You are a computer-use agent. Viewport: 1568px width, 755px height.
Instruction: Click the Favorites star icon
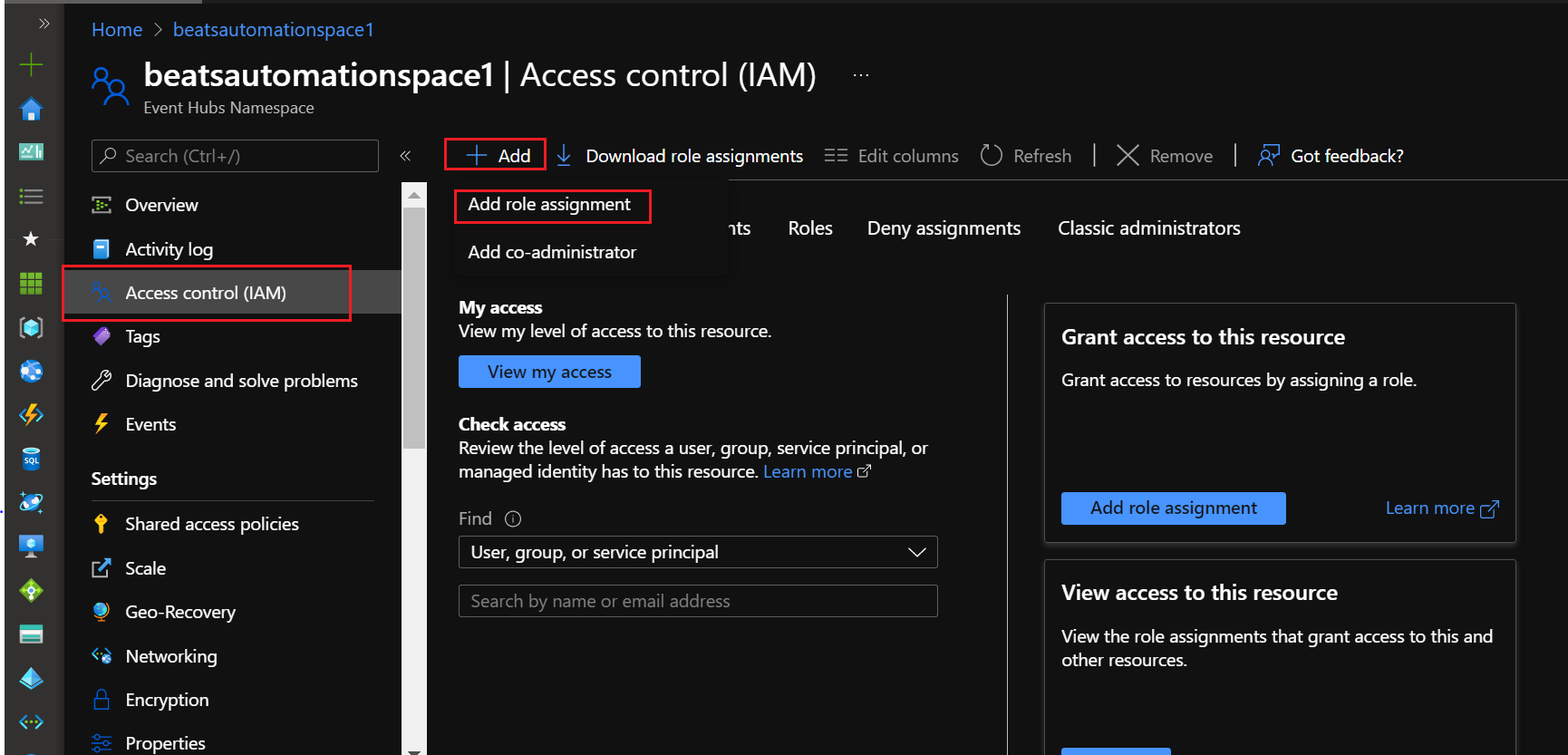31,239
